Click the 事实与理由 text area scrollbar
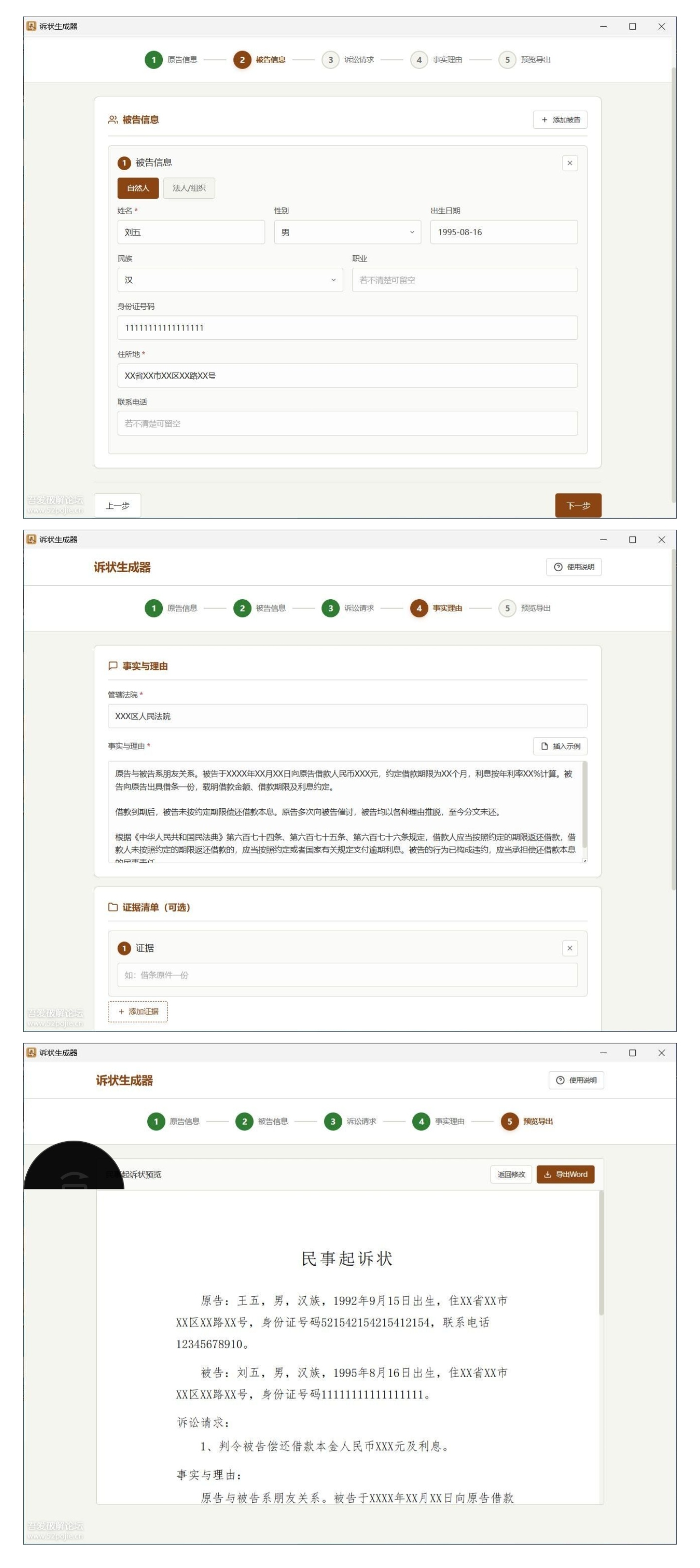700x1568 pixels. (x=584, y=805)
